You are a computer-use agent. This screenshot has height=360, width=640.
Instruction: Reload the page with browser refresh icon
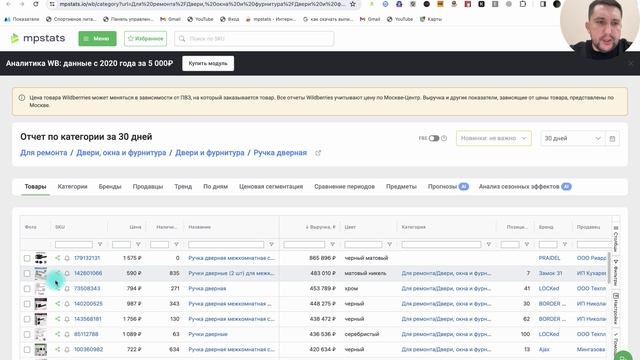click(36, 4)
